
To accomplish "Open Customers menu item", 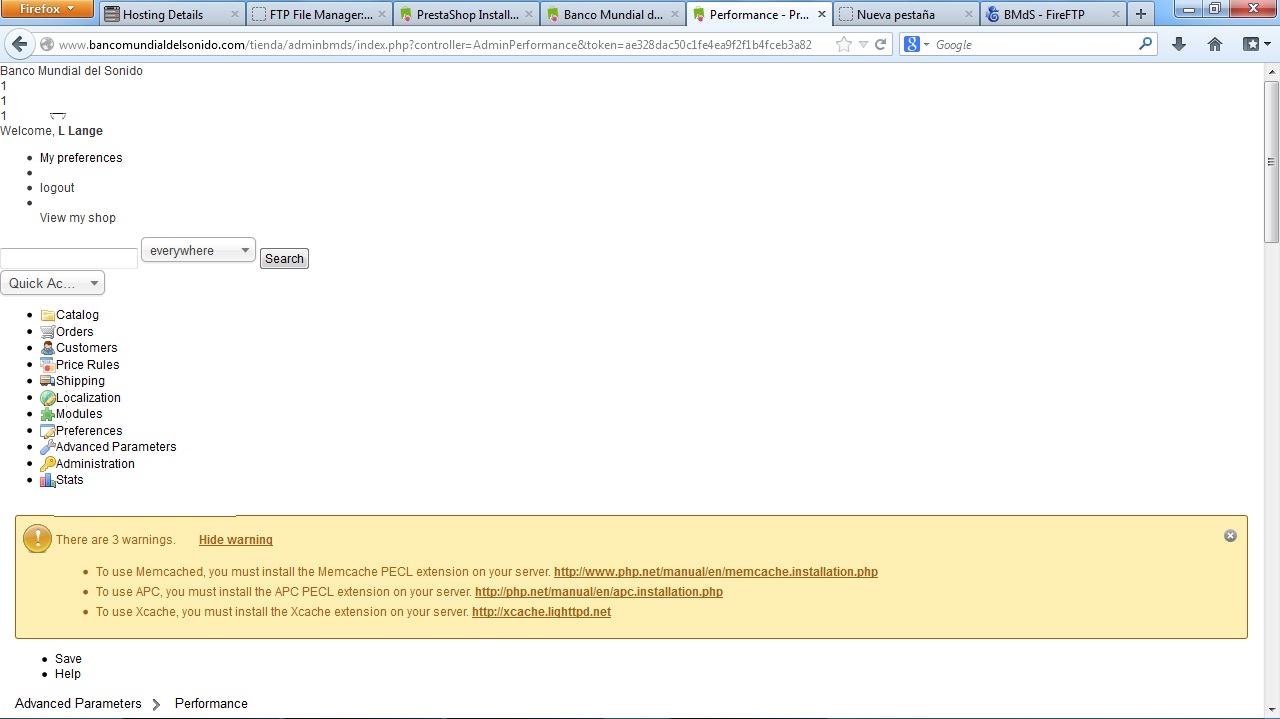I will pyautogui.click(x=87, y=348).
